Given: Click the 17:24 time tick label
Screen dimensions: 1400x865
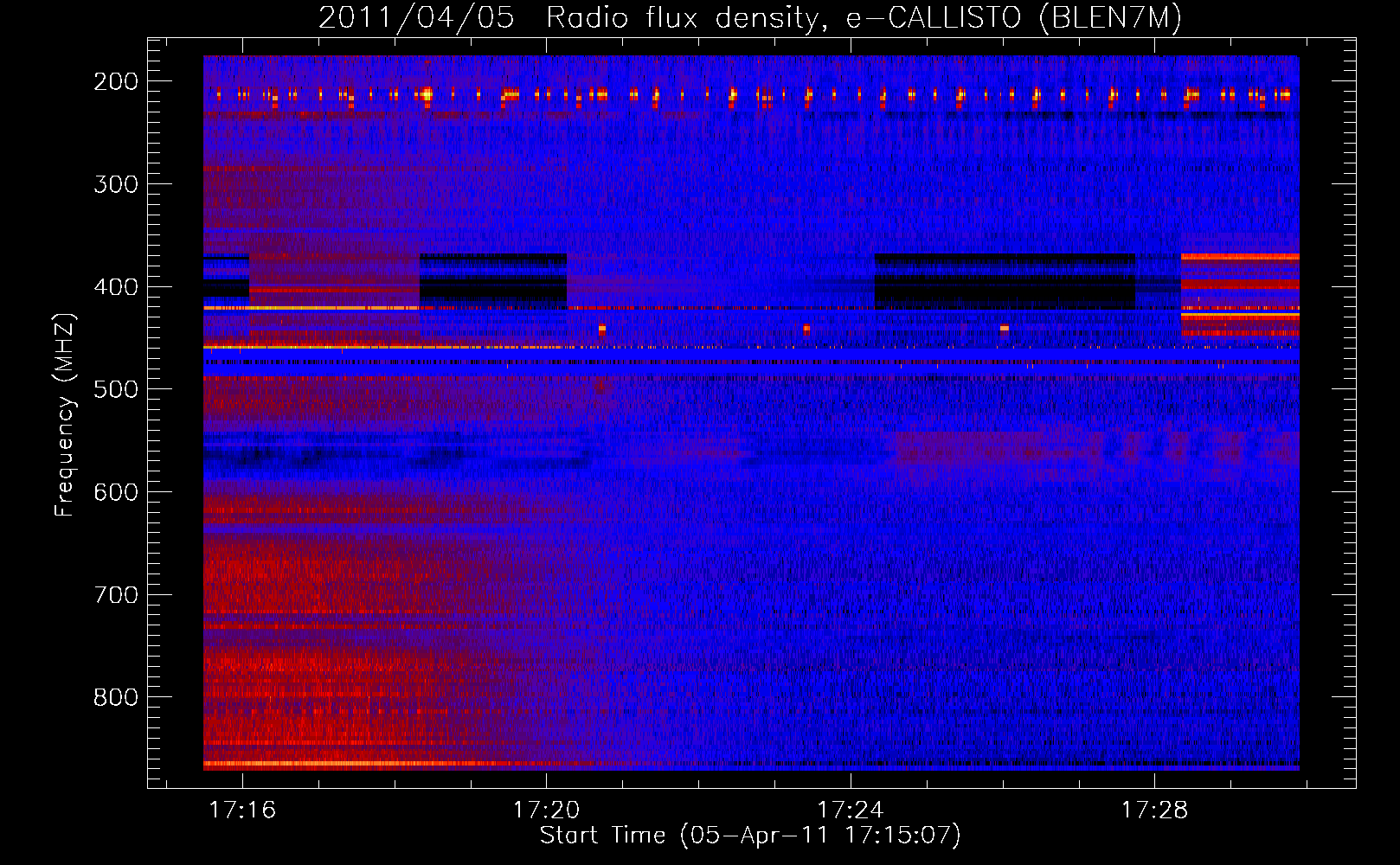Looking at the screenshot, I should pos(851,811).
